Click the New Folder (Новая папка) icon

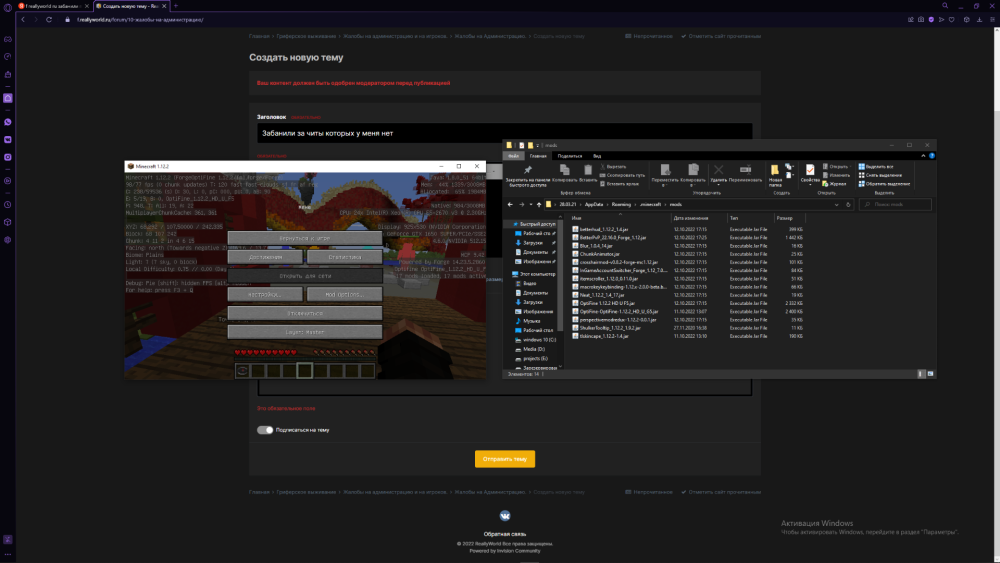click(x=775, y=170)
